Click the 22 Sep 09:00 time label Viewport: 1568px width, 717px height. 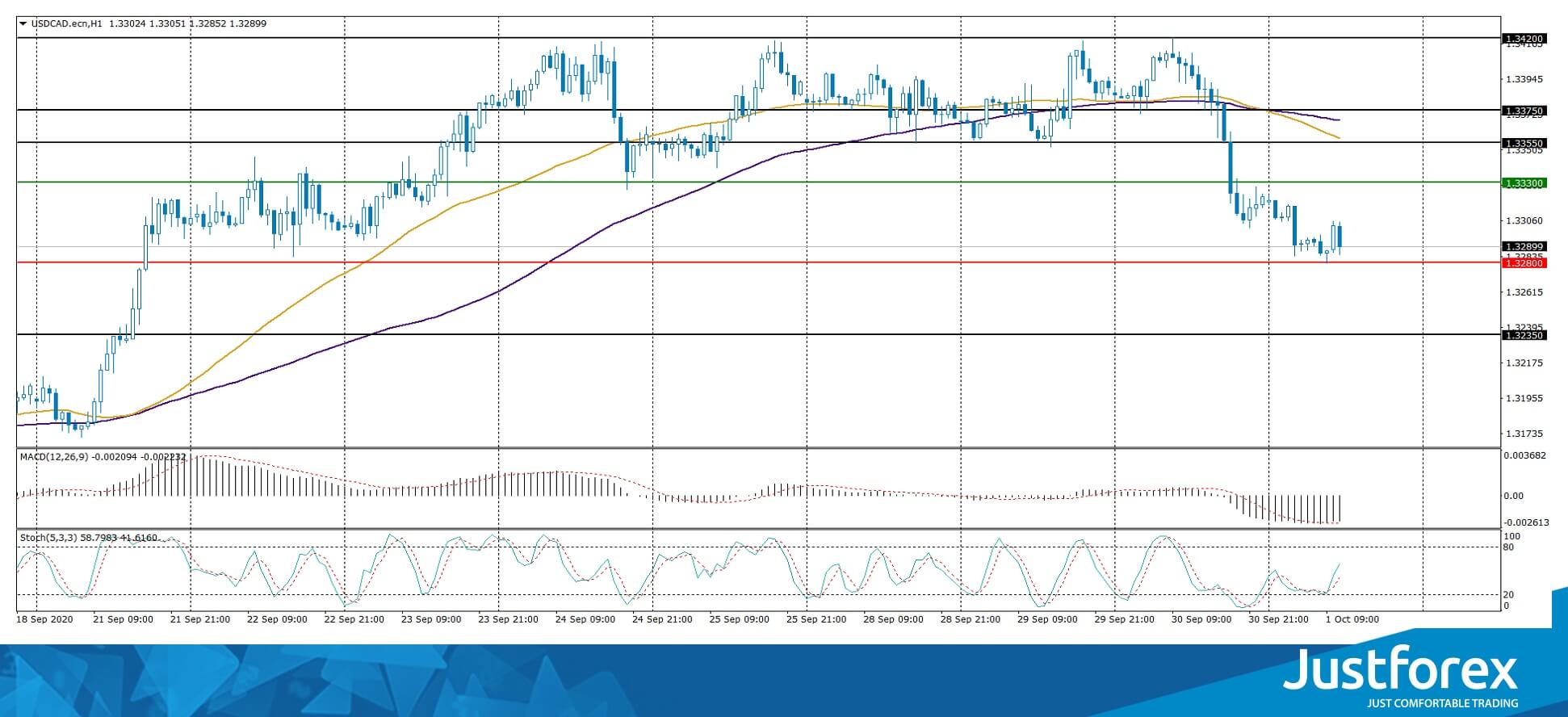coord(277,619)
